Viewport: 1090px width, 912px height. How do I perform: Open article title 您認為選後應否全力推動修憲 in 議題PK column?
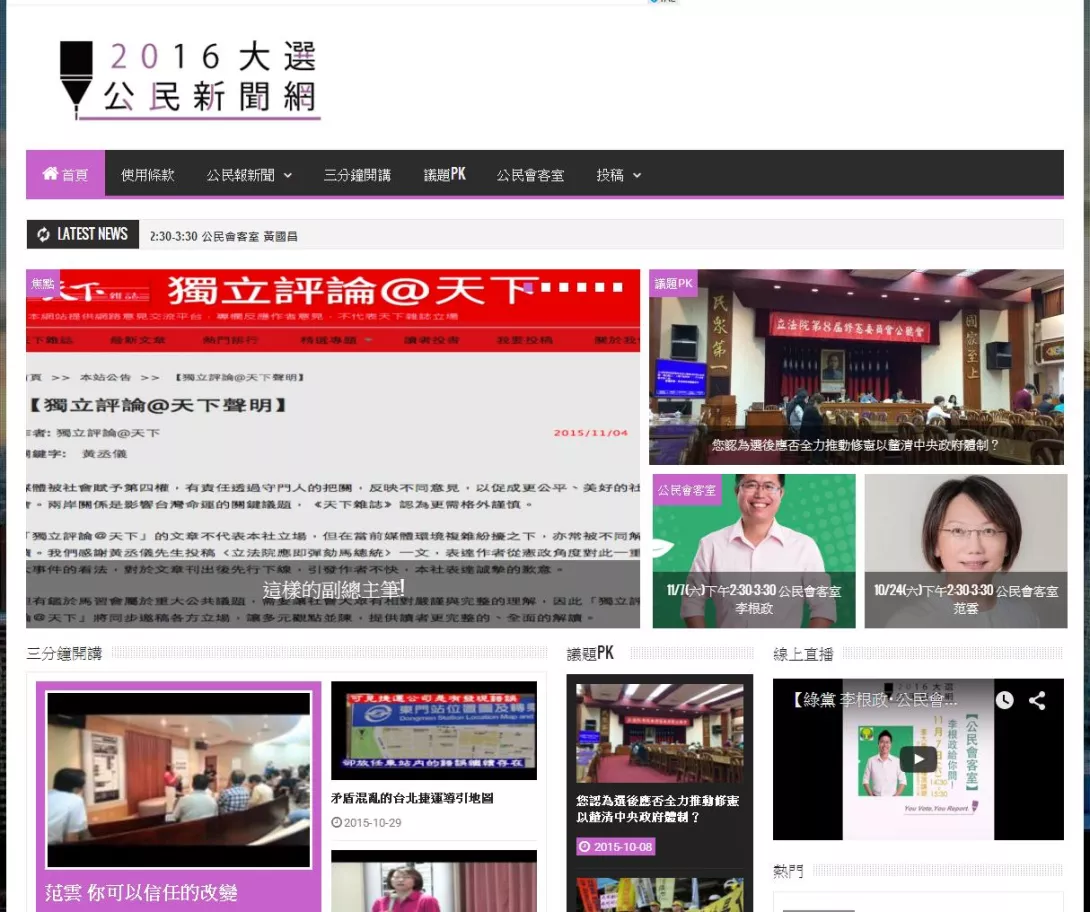coord(658,808)
